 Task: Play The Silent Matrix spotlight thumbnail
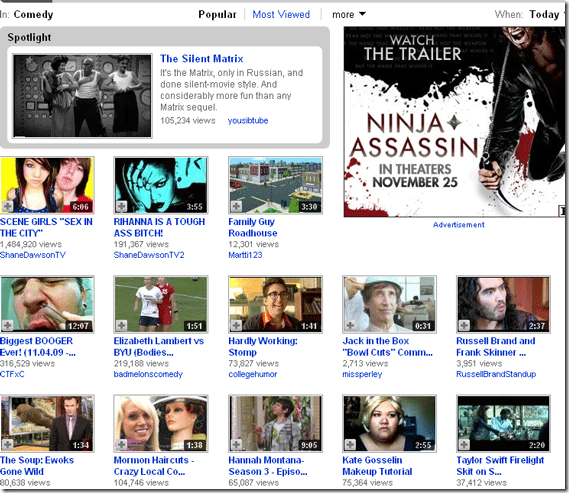pyautogui.click(x=82, y=96)
